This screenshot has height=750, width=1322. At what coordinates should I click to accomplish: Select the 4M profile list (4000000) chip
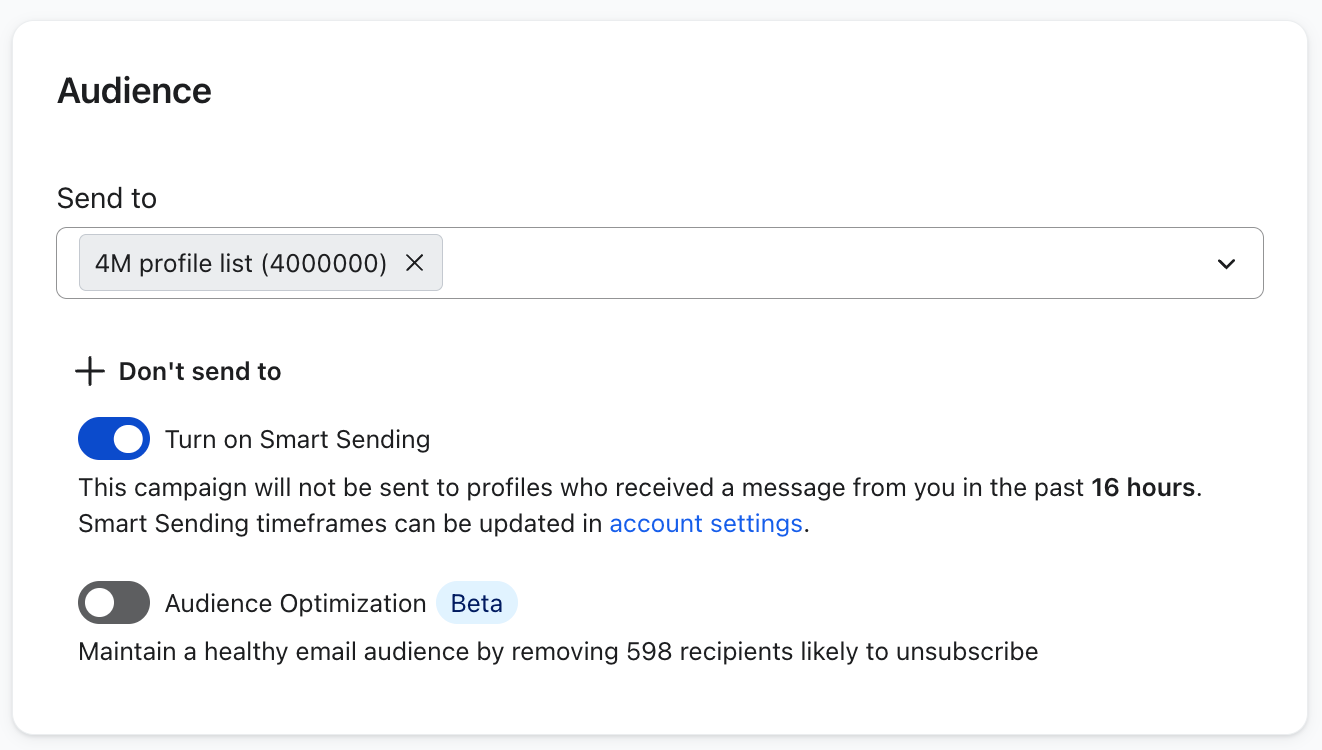(x=240, y=263)
